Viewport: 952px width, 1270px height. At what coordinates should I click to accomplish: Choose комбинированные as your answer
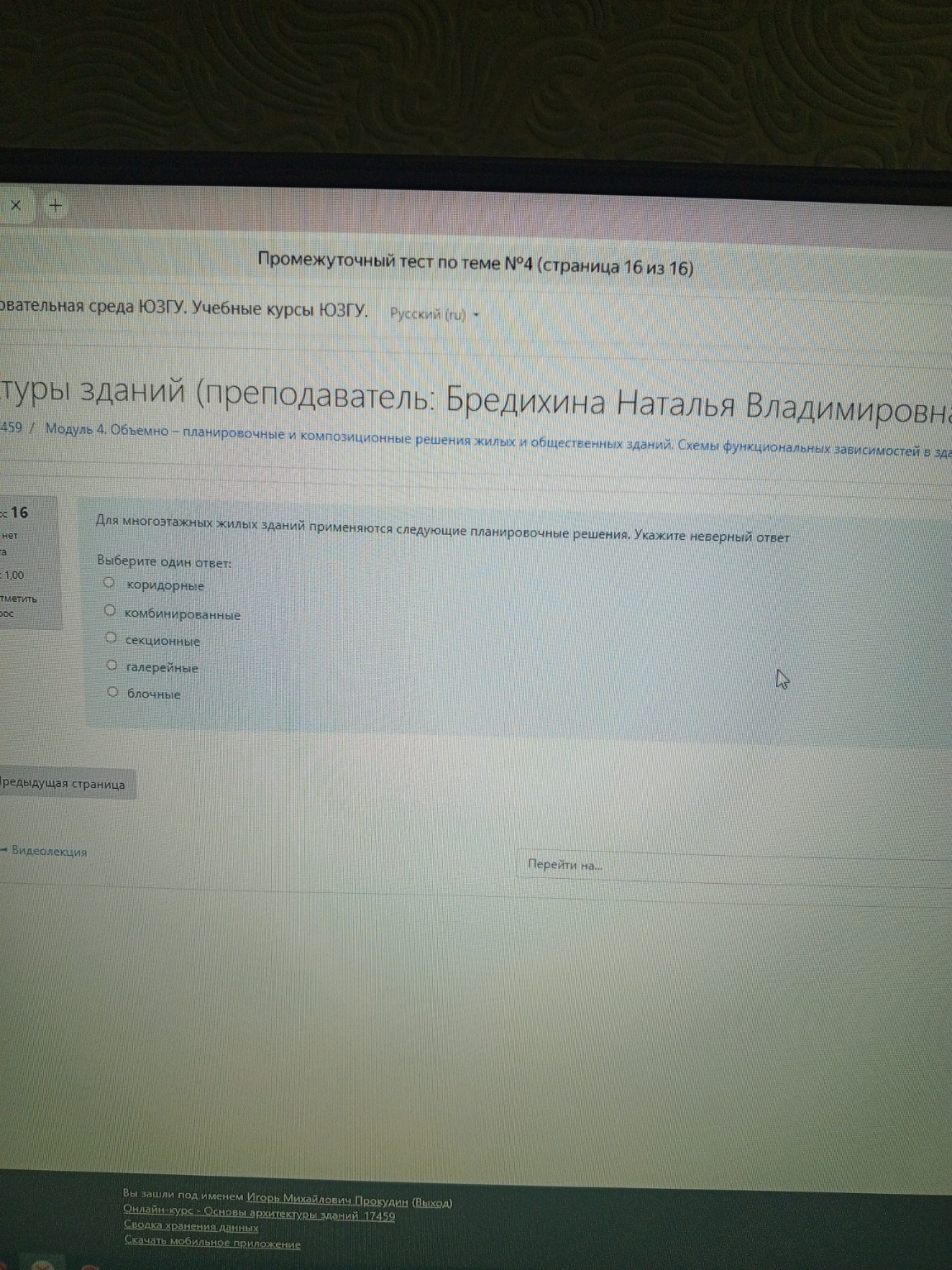(109, 612)
